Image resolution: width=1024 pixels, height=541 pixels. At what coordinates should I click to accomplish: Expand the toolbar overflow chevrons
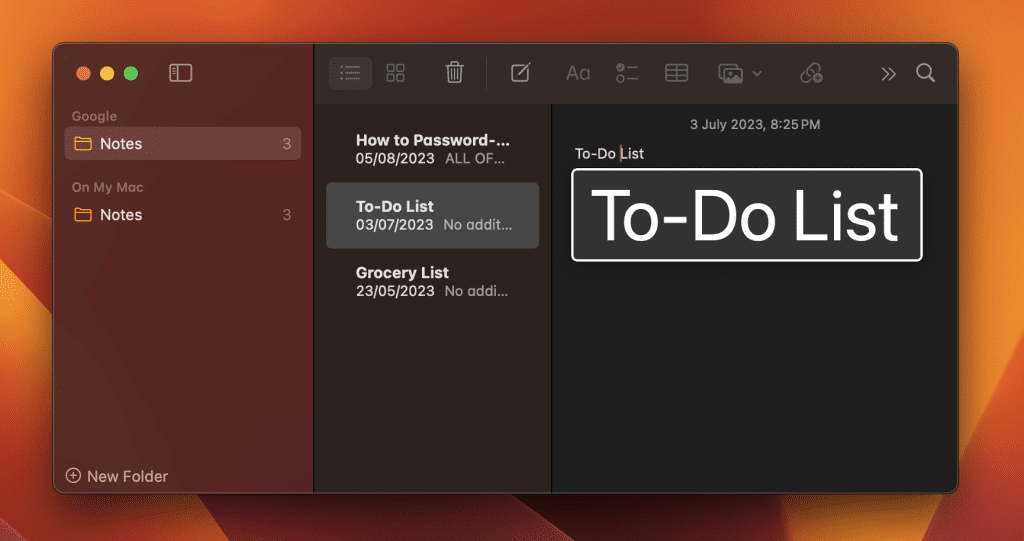[888, 73]
